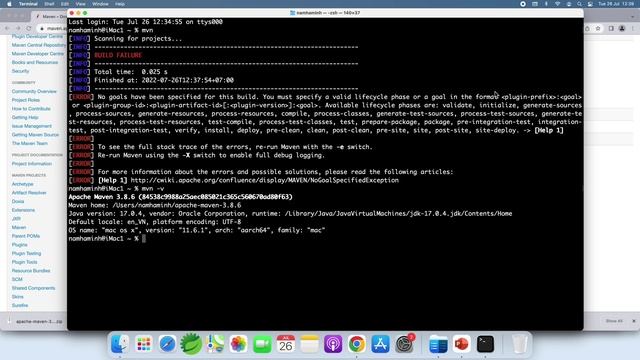This screenshot has height=360, width=640.
Task: Open Project Information link
Action: point(31,163)
